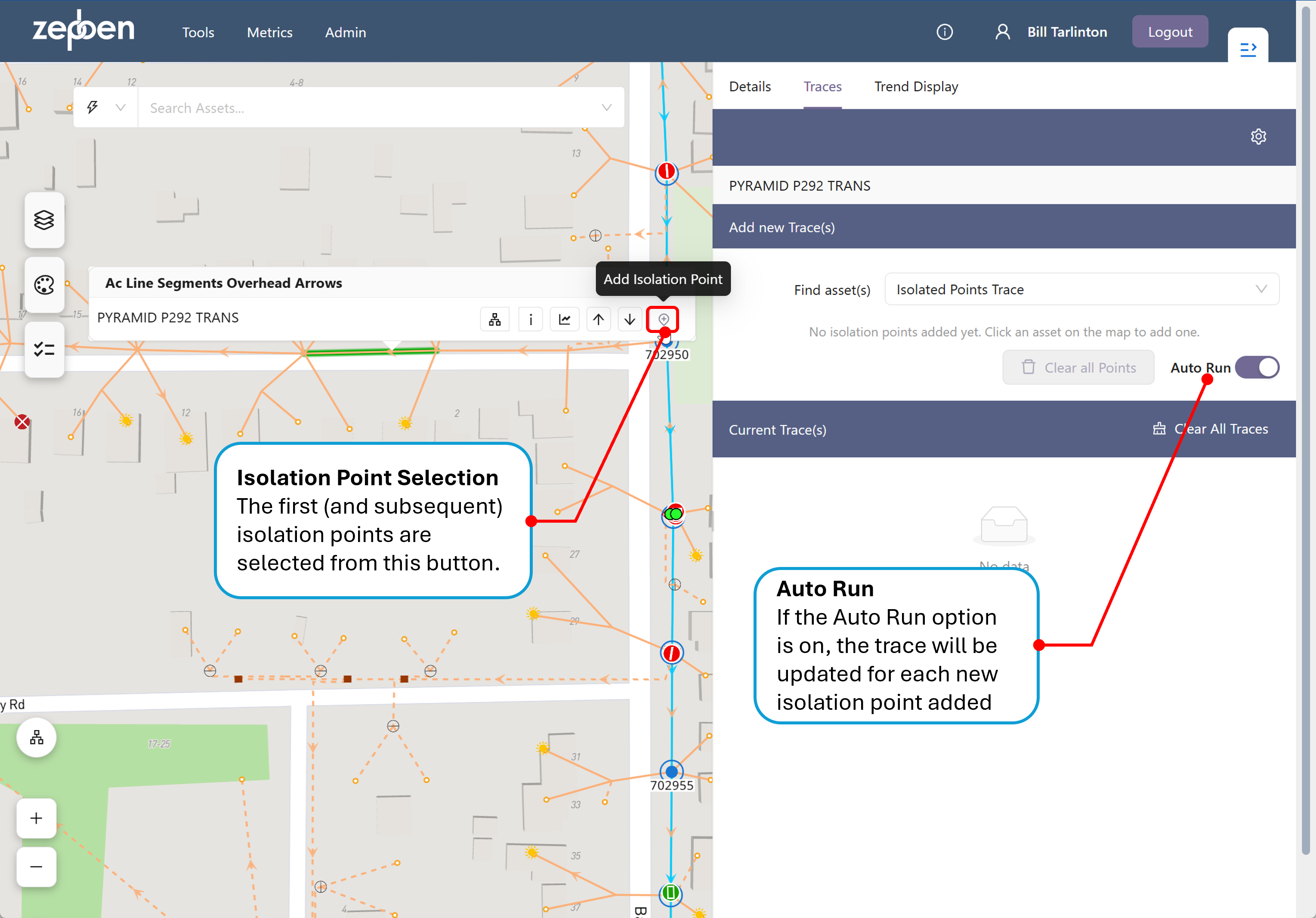The height and width of the screenshot is (918, 1316).
Task: Click the 702950 node label
Action: click(x=667, y=355)
